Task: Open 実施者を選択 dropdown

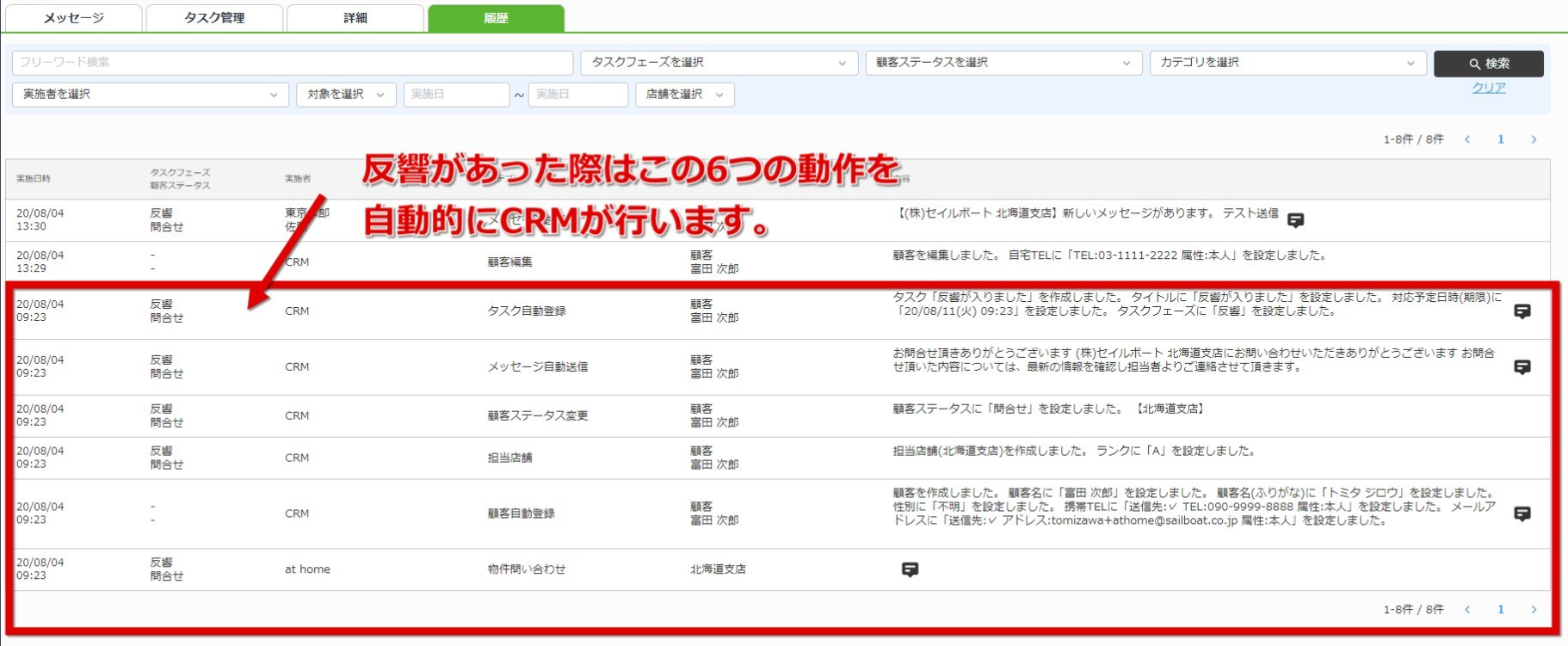Action: [x=150, y=95]
